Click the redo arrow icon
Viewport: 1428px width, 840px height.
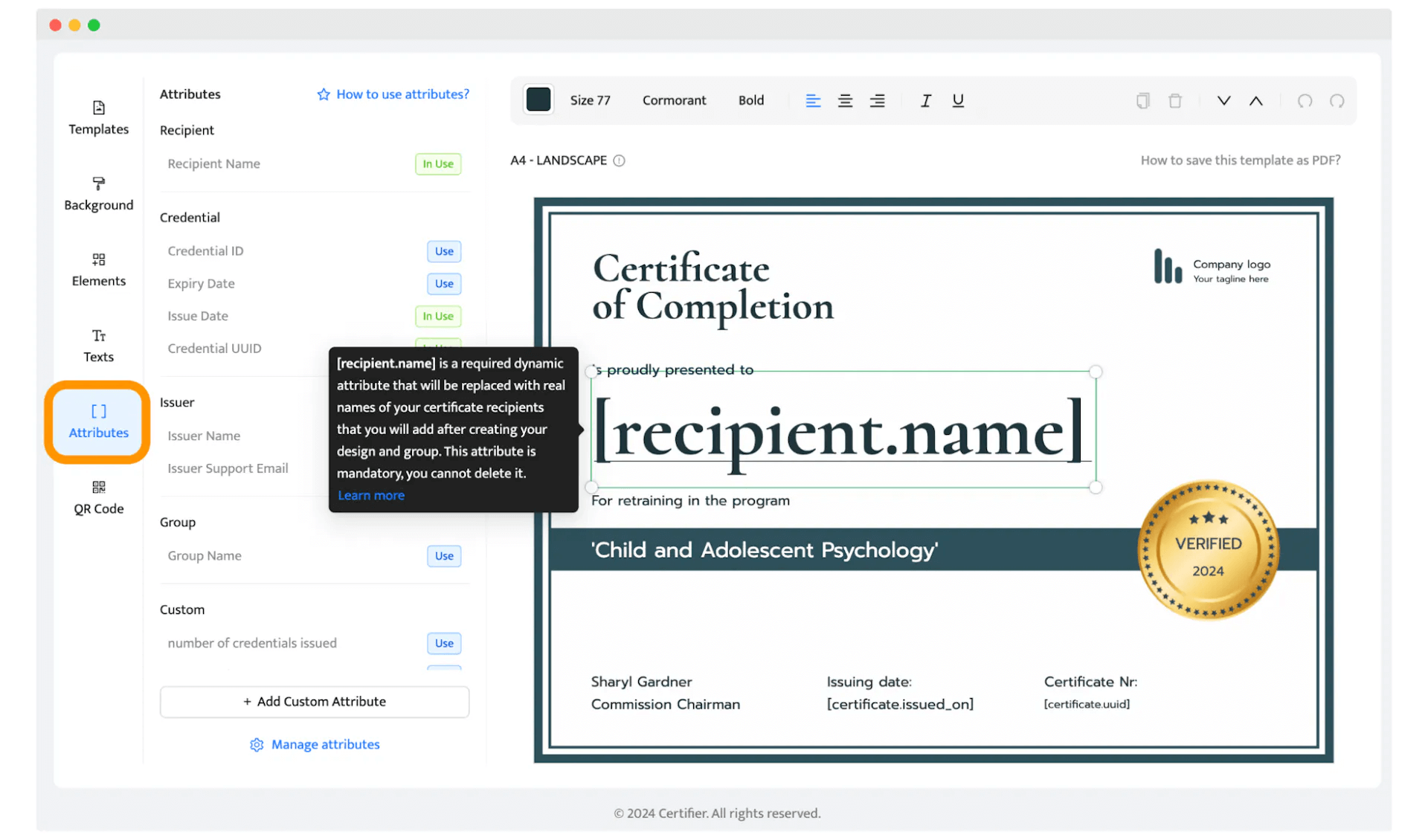(x=1337, y=100)
